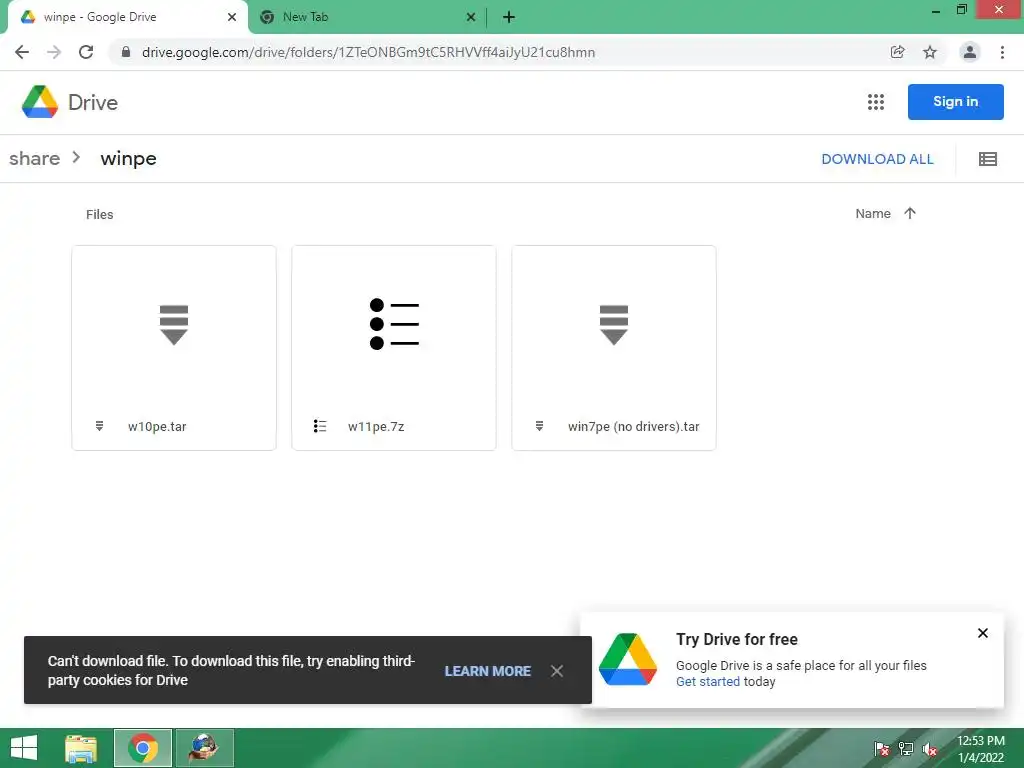Click DOWNLOAD ALL
The width and height of the screenshot is (1024, 768).
tap(877, 159)
